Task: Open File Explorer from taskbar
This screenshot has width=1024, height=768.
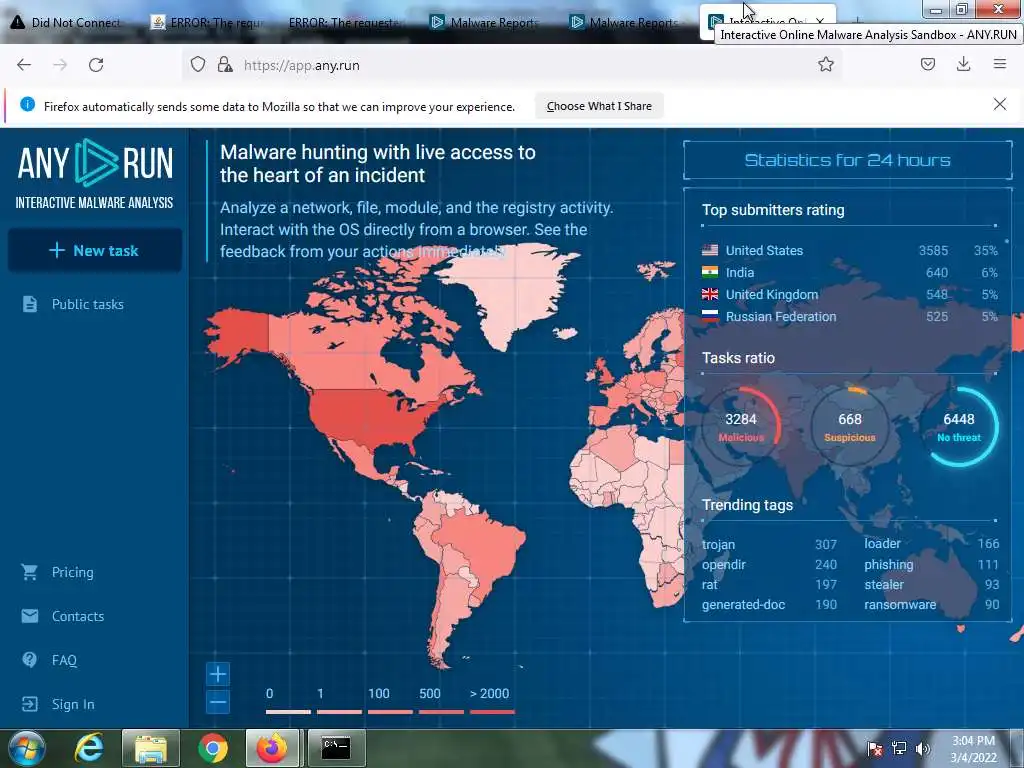Action: [x=151, y=748]
